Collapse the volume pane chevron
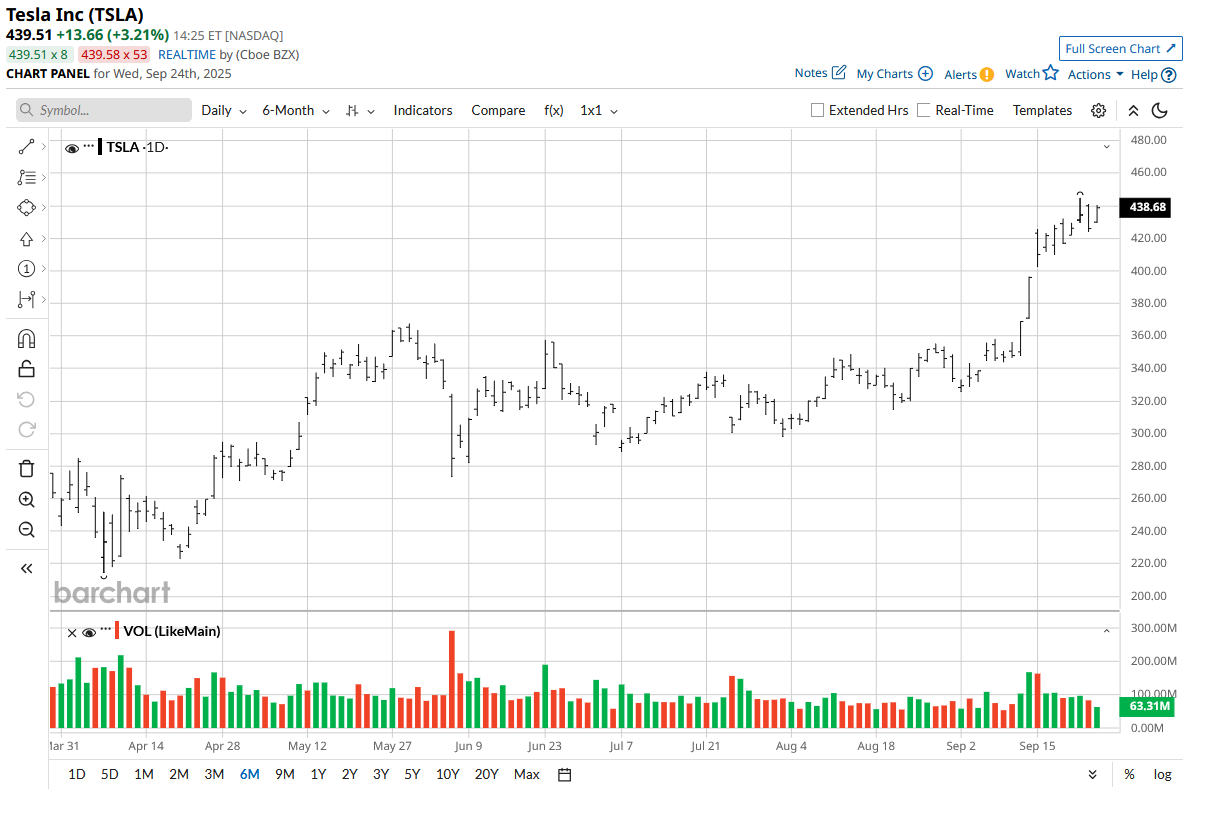Viewport: 1209px width, 816px height. tap(1107, 631)
